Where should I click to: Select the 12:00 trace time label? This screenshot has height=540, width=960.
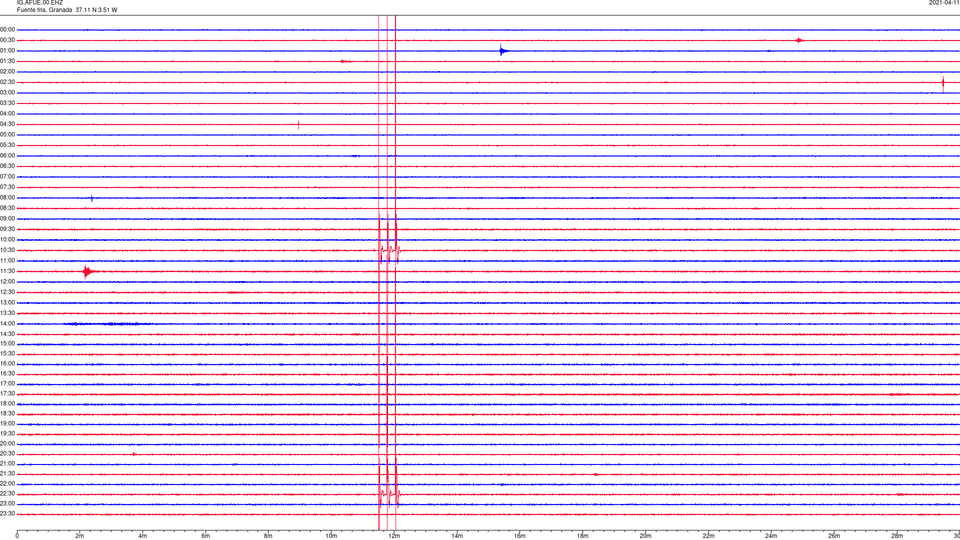(8, 282)
